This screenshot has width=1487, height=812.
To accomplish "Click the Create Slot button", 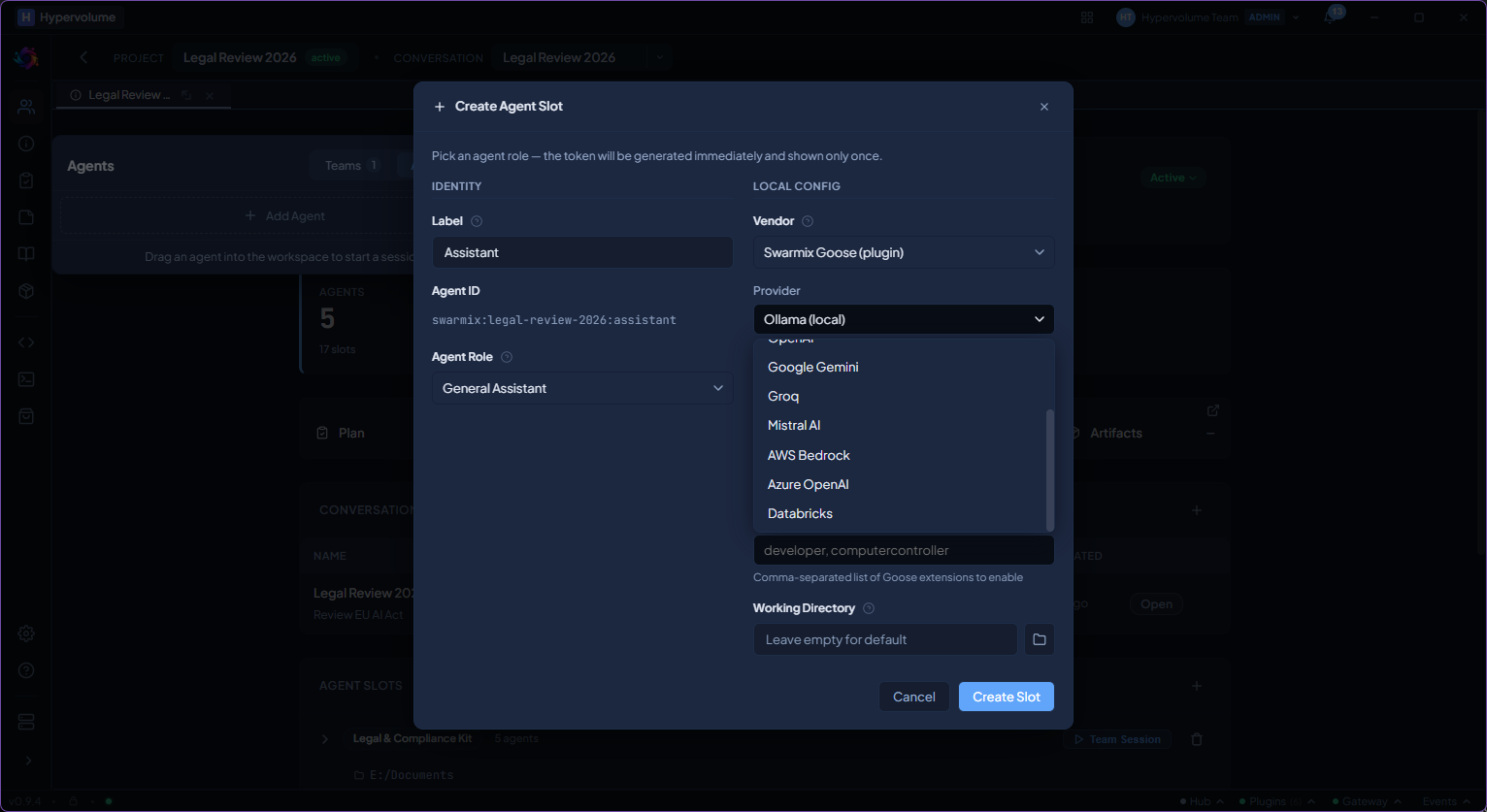I will [1007, 697].
